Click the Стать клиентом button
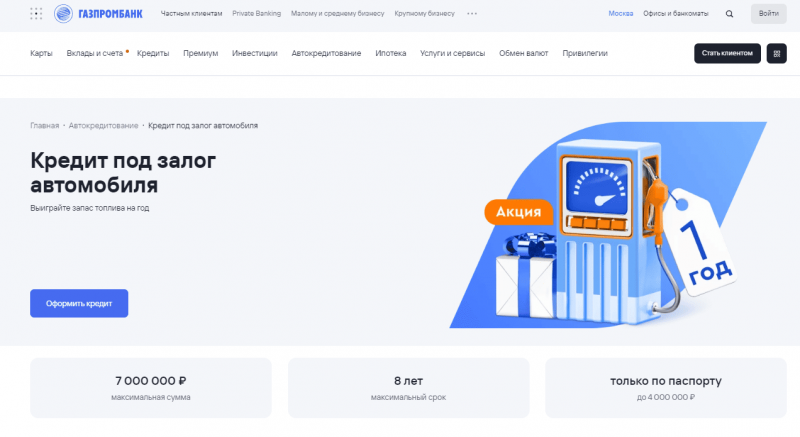This screenshot has height=437, width=800. (727, 53)
